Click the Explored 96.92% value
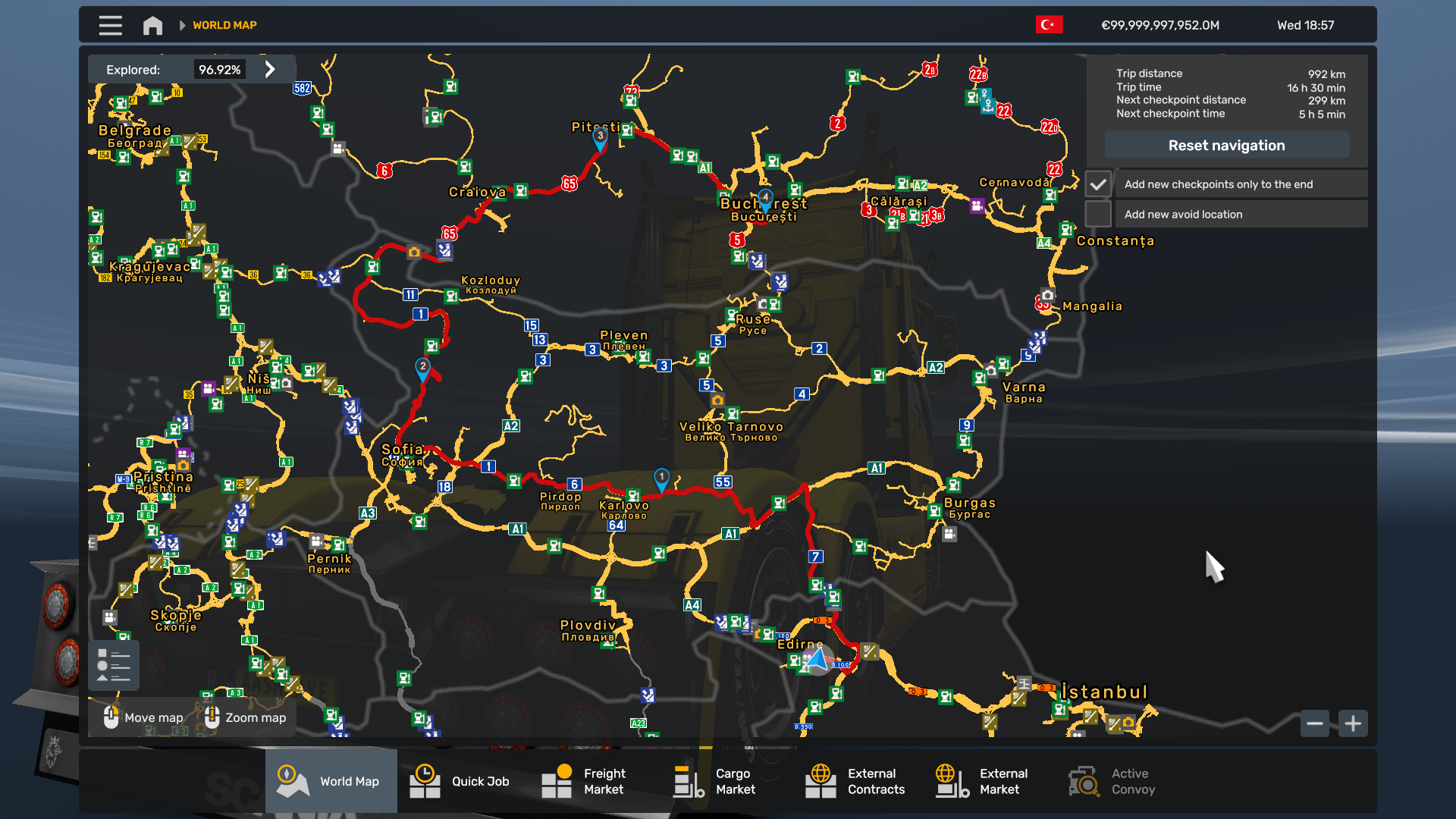1456x819 pixels. [x=220, y=70]
